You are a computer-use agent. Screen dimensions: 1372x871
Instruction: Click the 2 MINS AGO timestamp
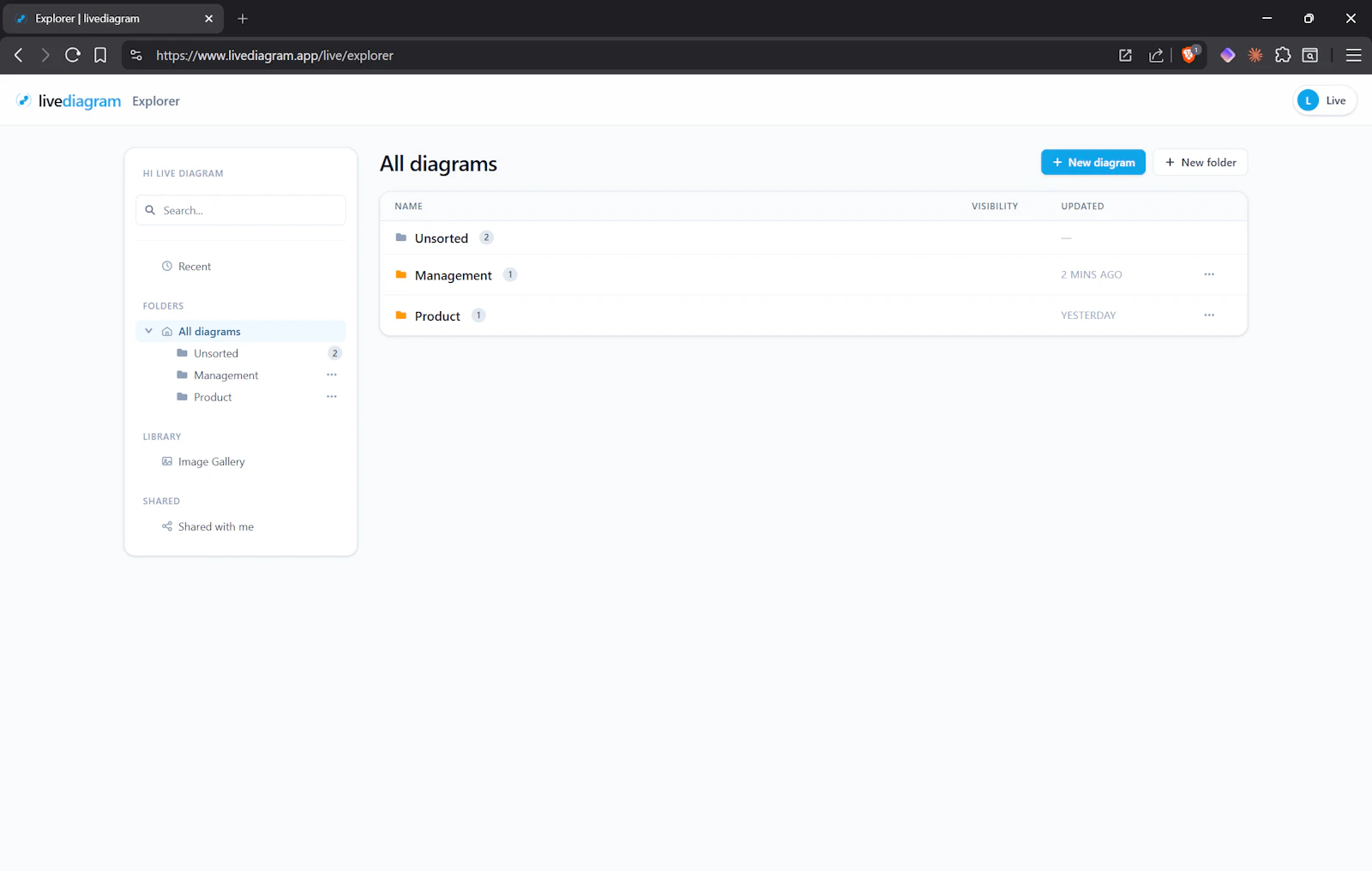1091,274
